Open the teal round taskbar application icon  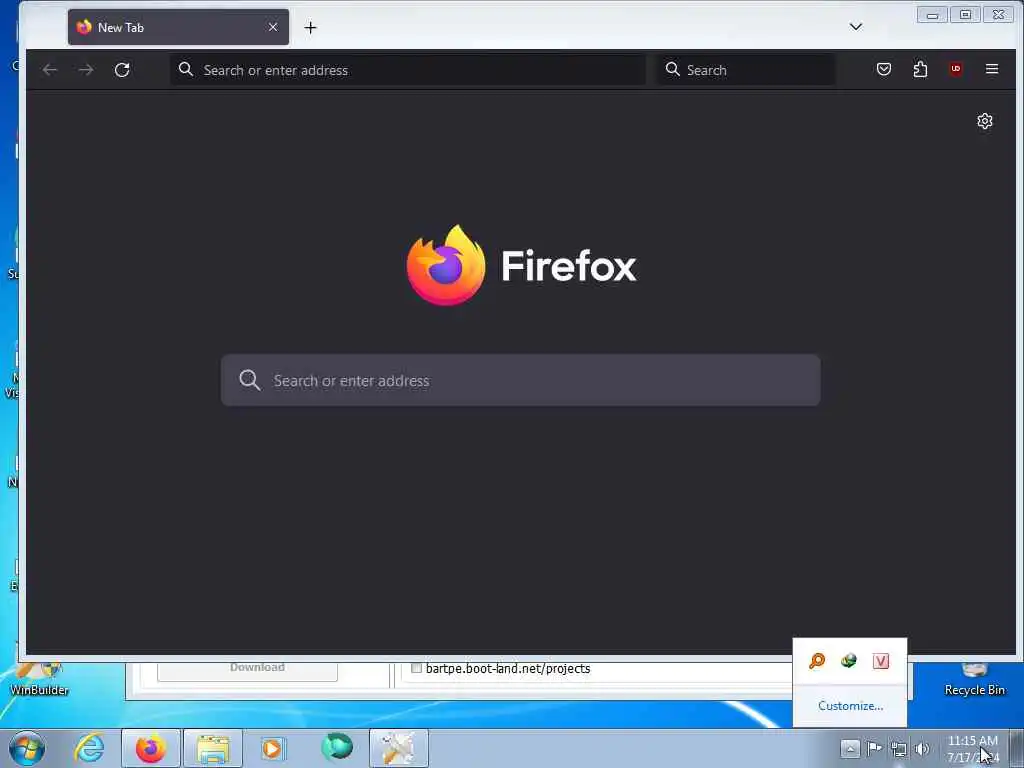[337, 747]
